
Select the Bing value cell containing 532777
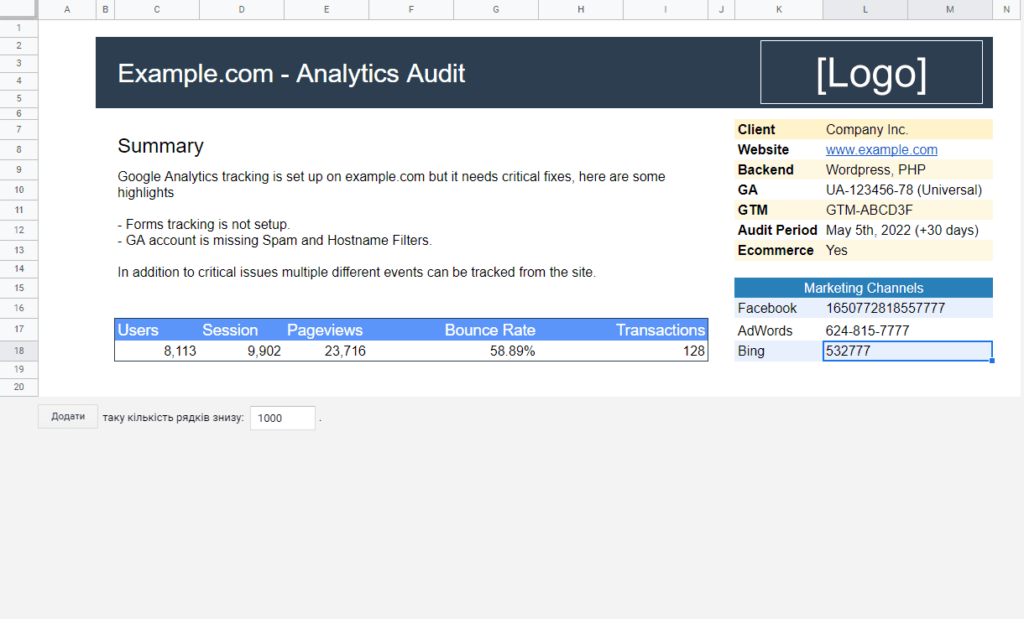click(x=905, y=351)
